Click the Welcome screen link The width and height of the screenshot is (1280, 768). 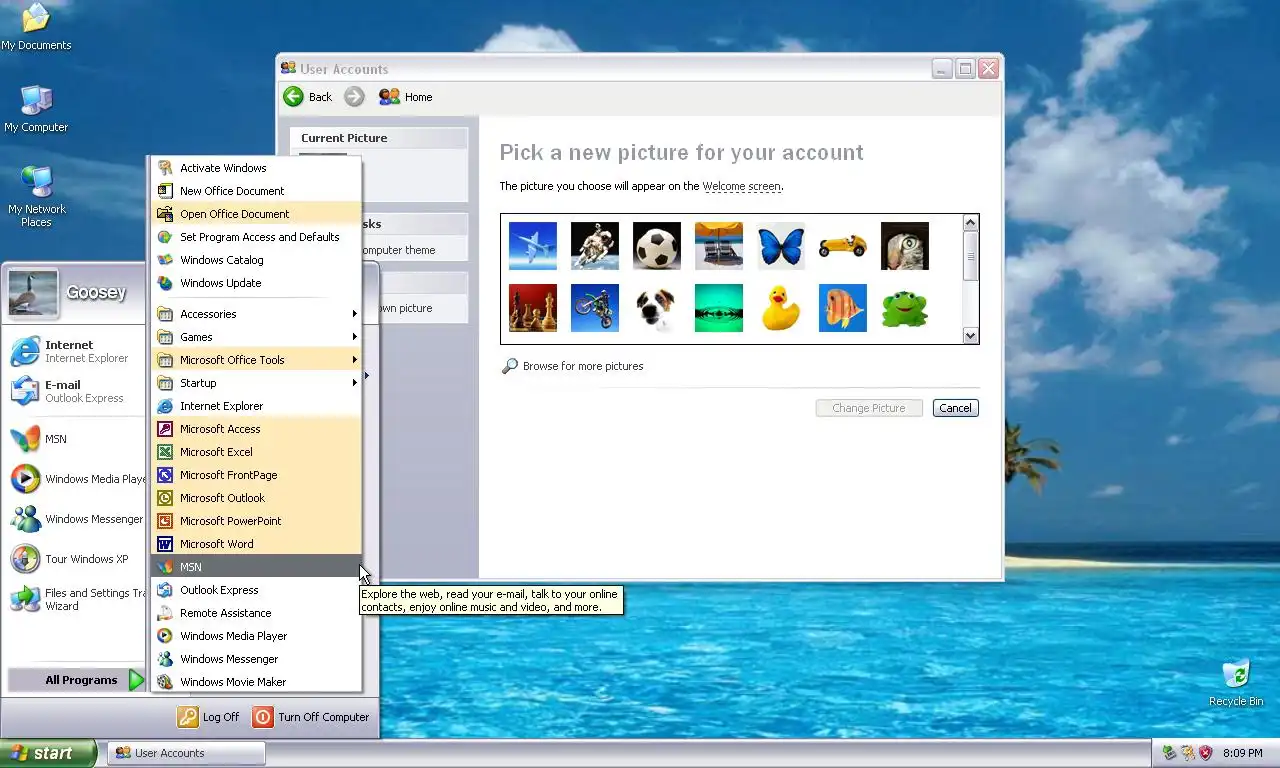click(x=741, y=186)
